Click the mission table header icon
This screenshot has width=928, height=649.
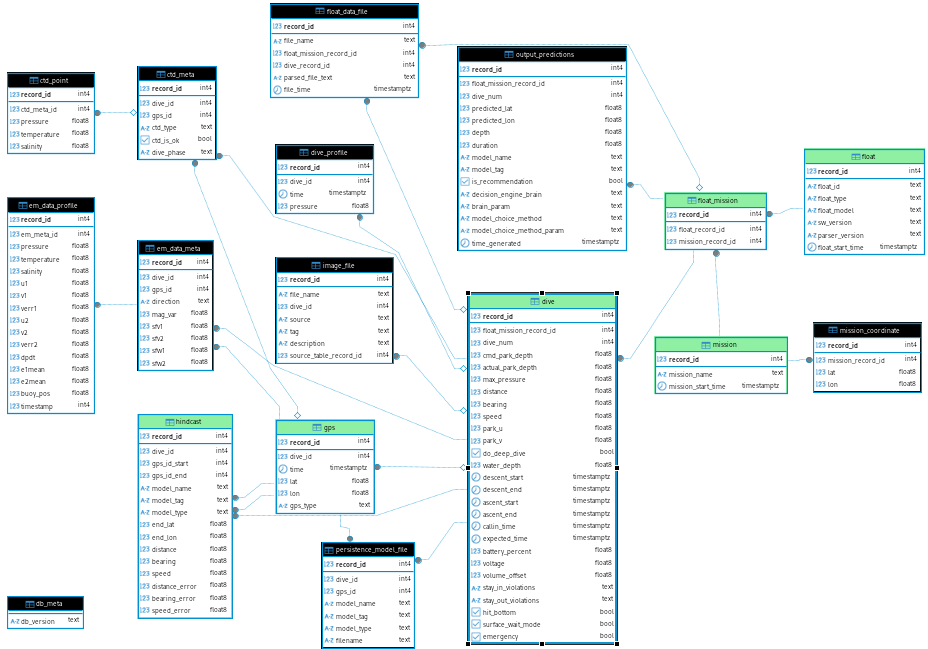(x=705, y=345)
